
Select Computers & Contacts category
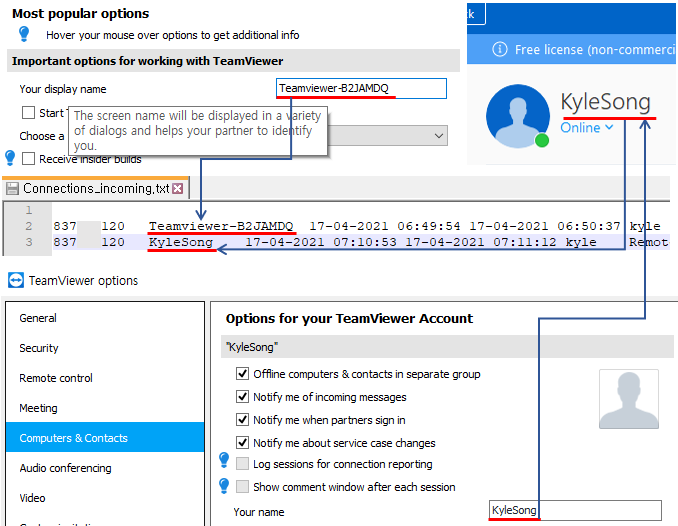tap(105, 437)
